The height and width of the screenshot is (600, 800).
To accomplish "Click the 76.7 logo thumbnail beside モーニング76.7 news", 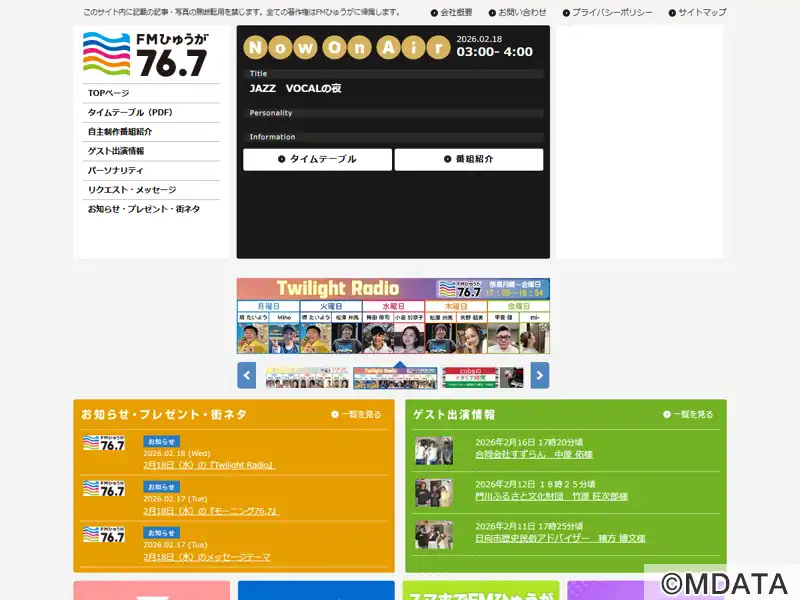I will coord(104,489).
